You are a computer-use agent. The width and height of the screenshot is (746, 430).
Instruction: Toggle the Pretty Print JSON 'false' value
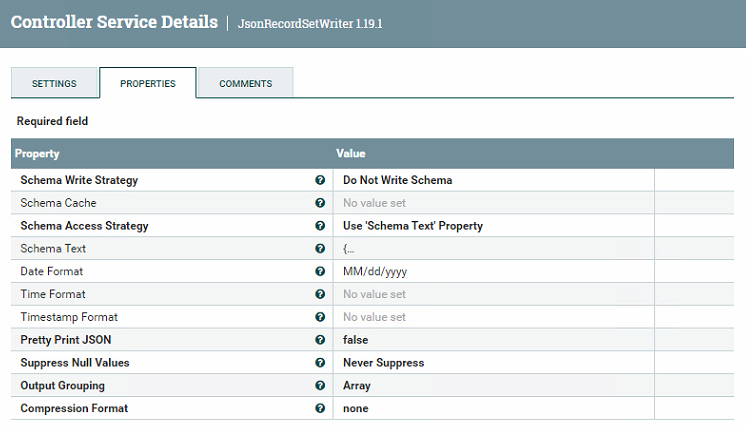tap(355, 340)
